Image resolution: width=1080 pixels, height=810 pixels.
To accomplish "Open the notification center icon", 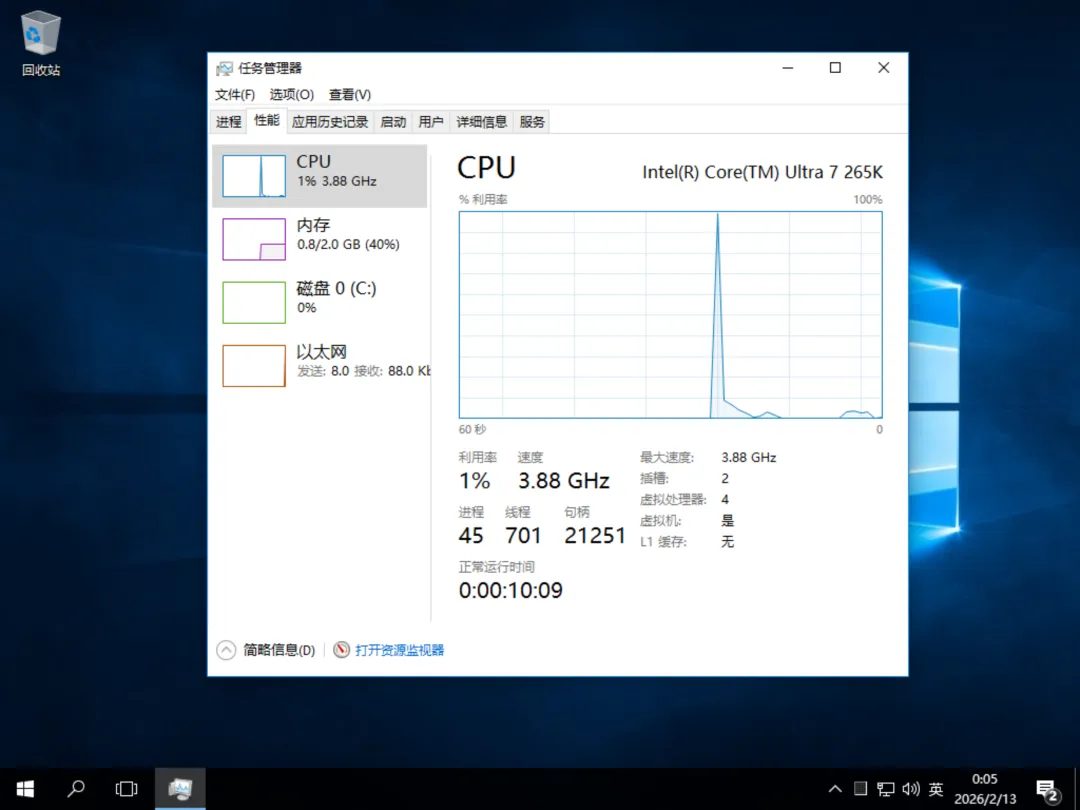I will pos(1047,790).
